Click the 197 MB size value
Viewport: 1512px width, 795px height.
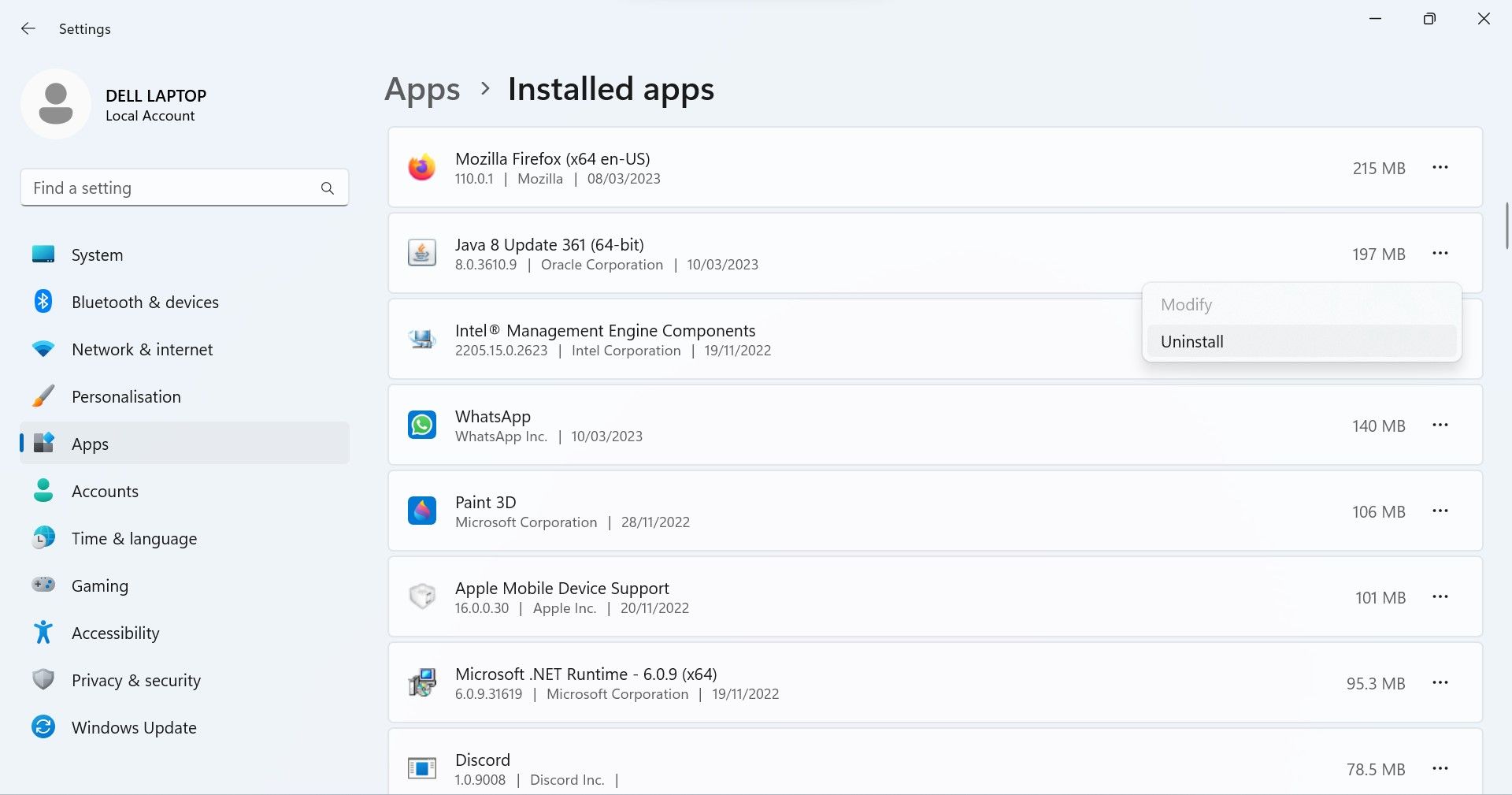(x=1379, y=254)
